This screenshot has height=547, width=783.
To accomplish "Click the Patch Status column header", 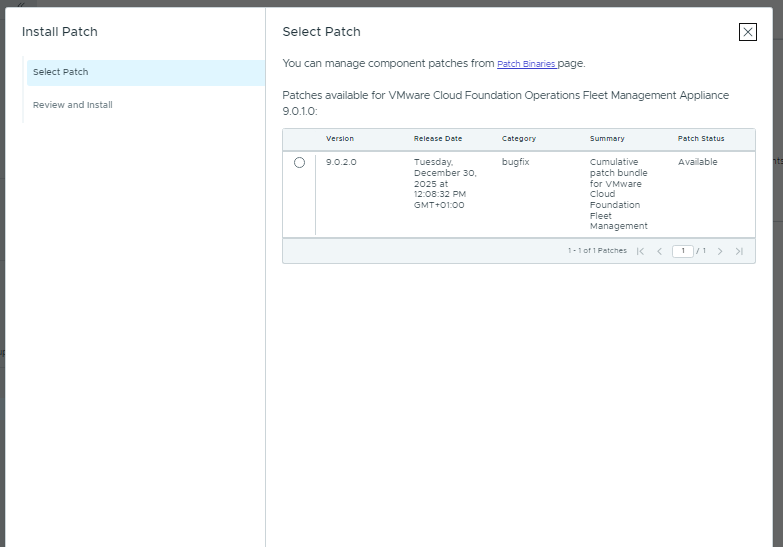I will coord(701,138).
